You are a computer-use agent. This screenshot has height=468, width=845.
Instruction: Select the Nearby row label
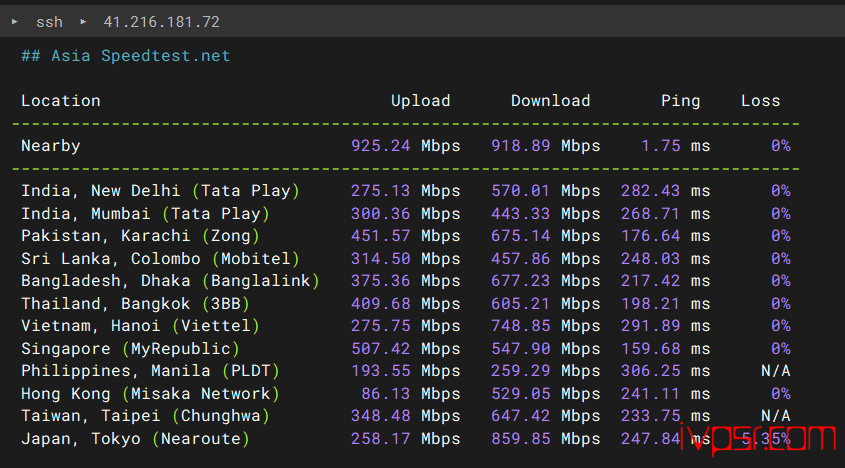click(x=50, y=146)
